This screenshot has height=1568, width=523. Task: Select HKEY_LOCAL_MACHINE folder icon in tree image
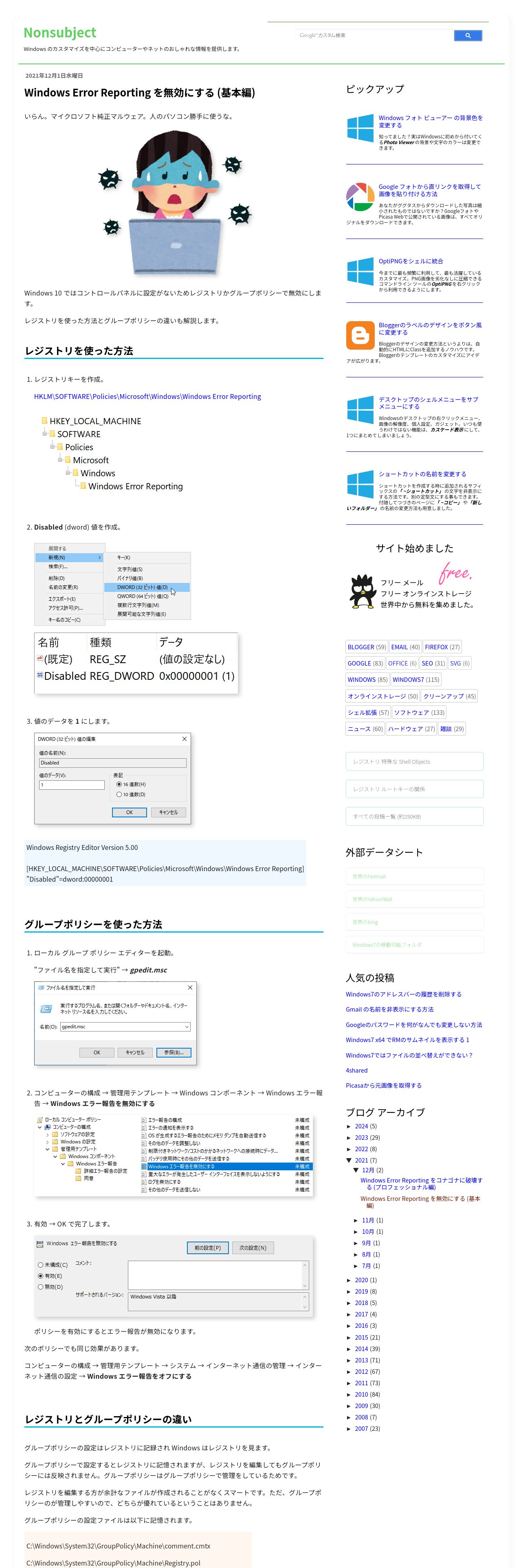pos(44,420)
